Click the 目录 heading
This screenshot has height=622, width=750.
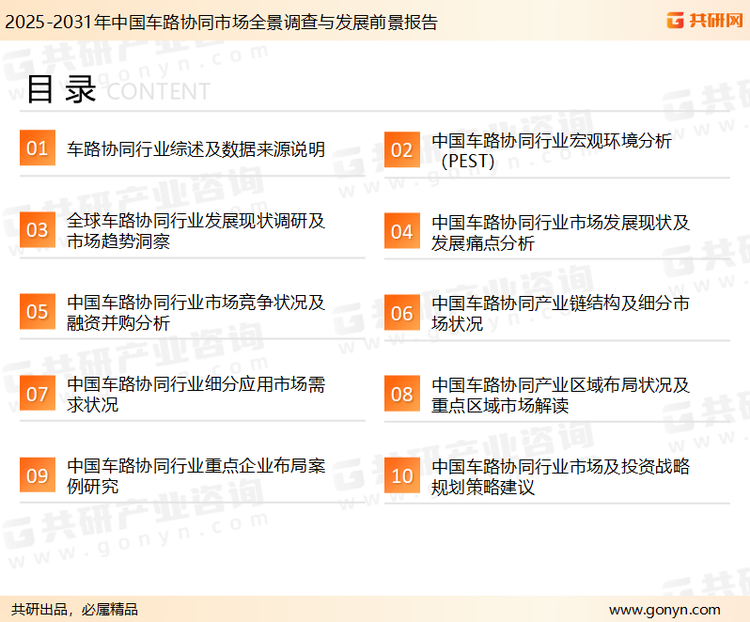(x=61, y=90)
